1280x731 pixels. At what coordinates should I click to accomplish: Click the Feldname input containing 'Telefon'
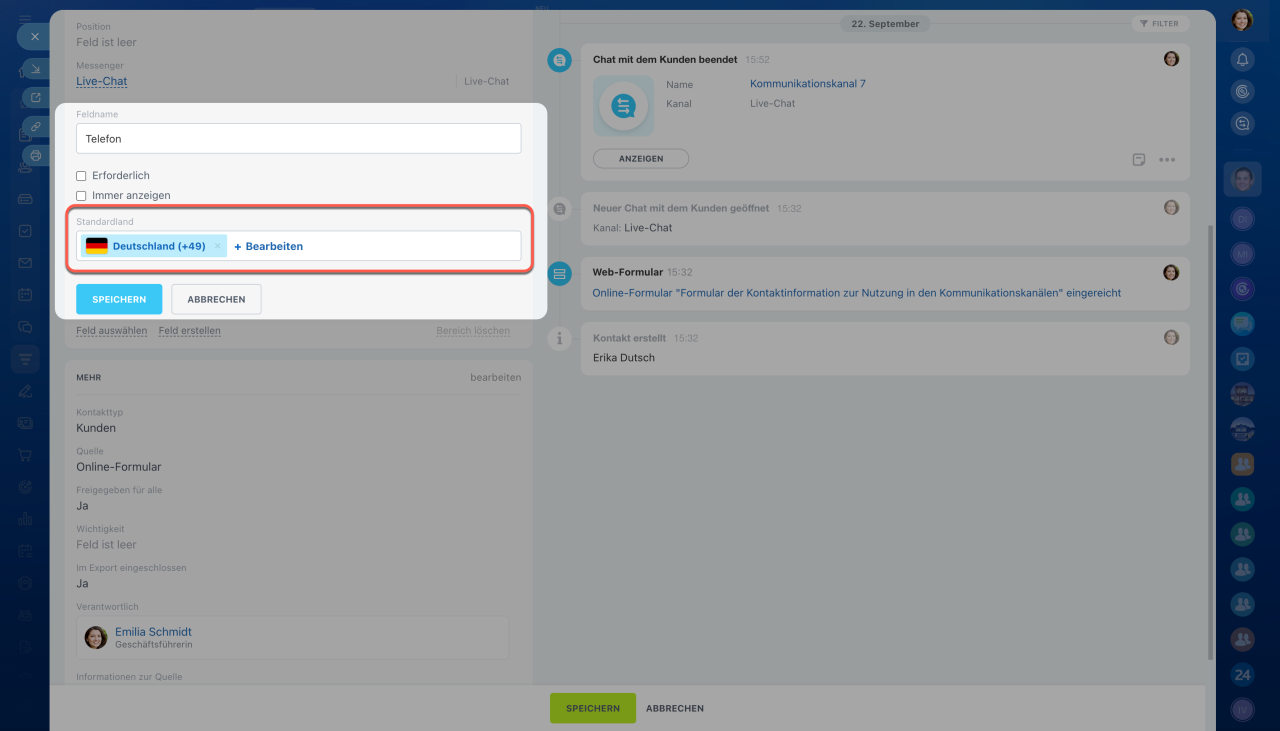pos(299,139)
